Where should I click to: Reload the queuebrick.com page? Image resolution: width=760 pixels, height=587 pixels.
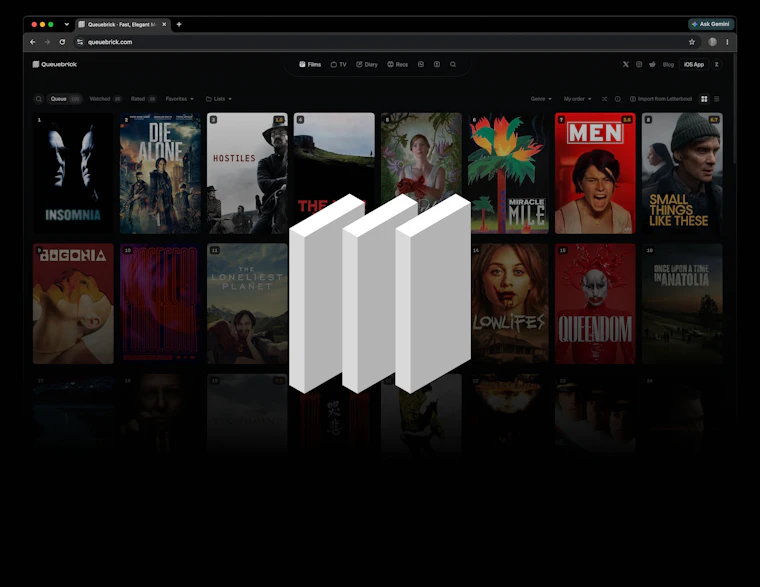[62, 42]
